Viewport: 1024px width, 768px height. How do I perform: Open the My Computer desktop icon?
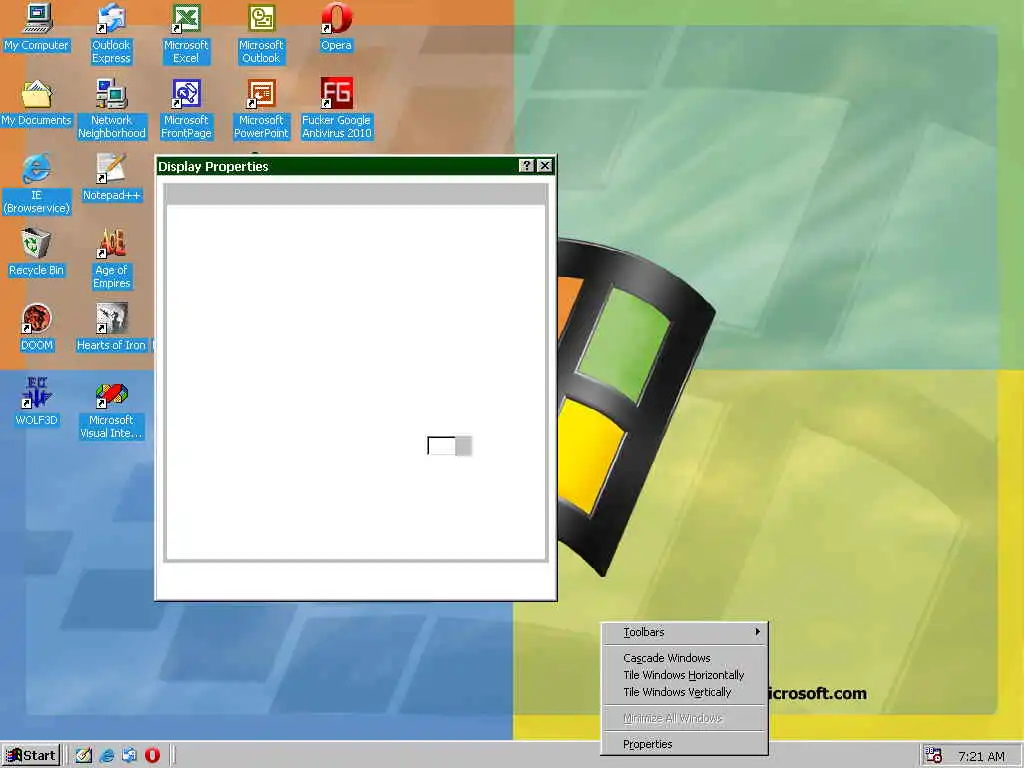coord(37,27)
